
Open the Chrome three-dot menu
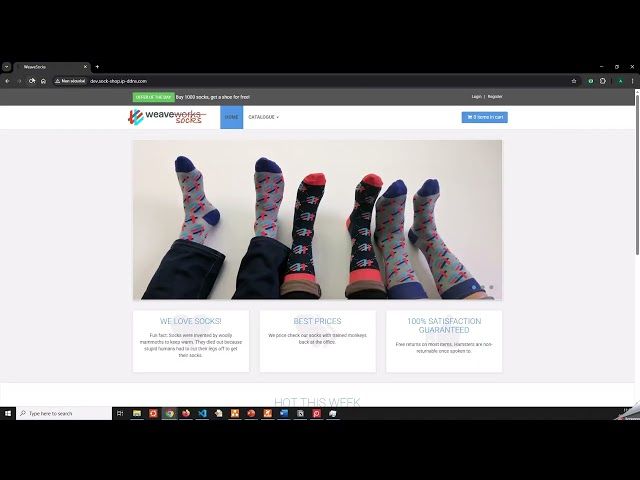632,81
